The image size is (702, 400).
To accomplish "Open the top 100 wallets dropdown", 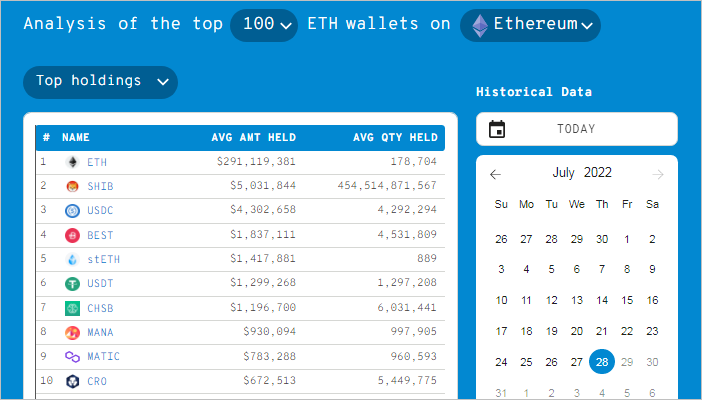I will pos(264,25).
